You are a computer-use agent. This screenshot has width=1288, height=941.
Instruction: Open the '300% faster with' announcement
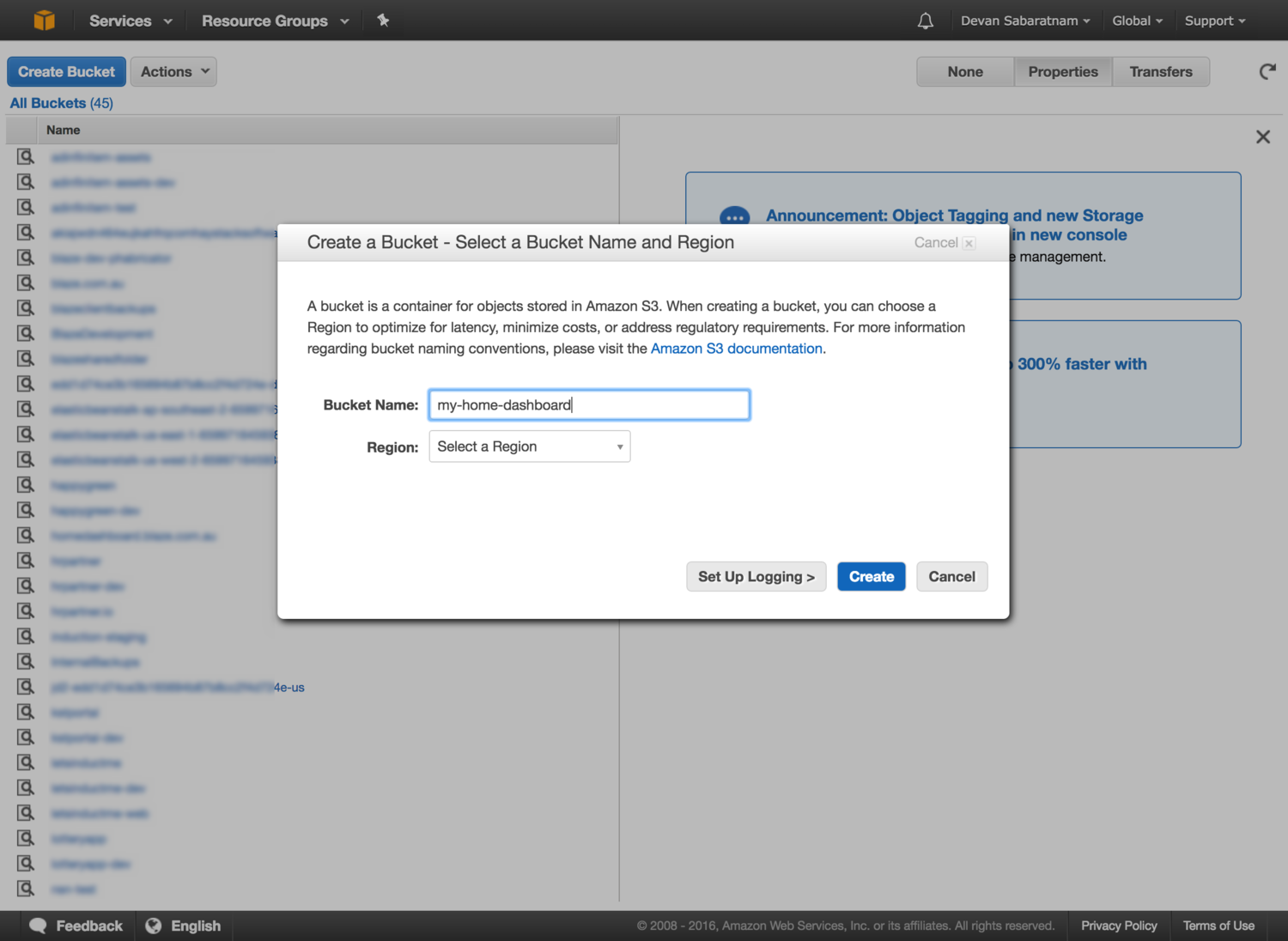coord(1082,364)
